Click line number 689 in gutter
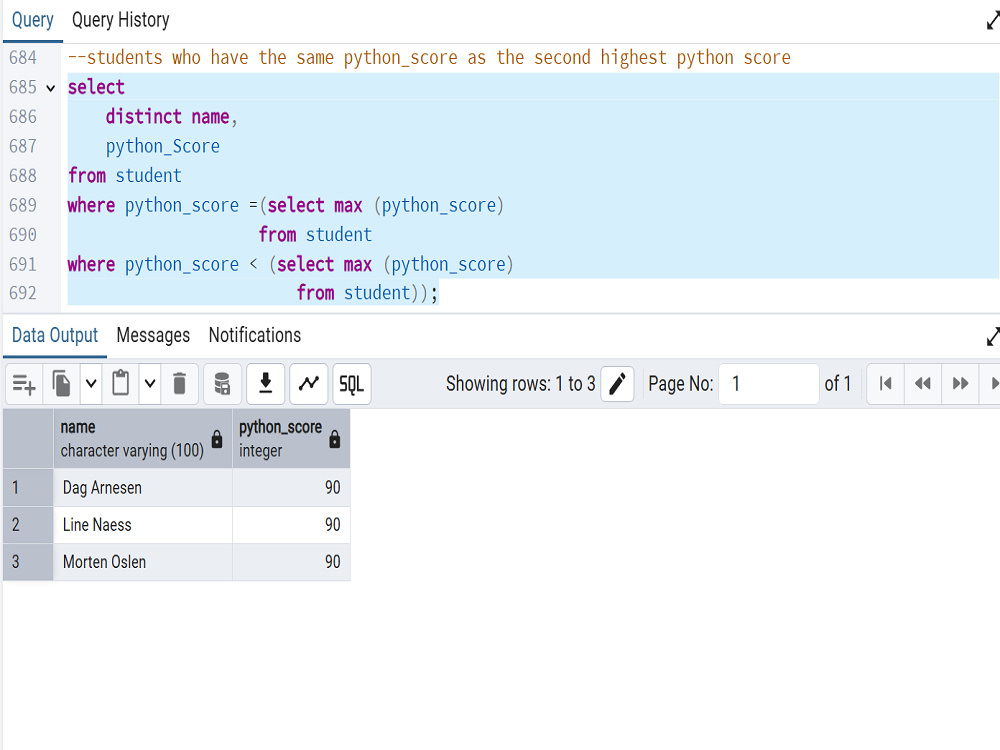 tap(23, 205)
